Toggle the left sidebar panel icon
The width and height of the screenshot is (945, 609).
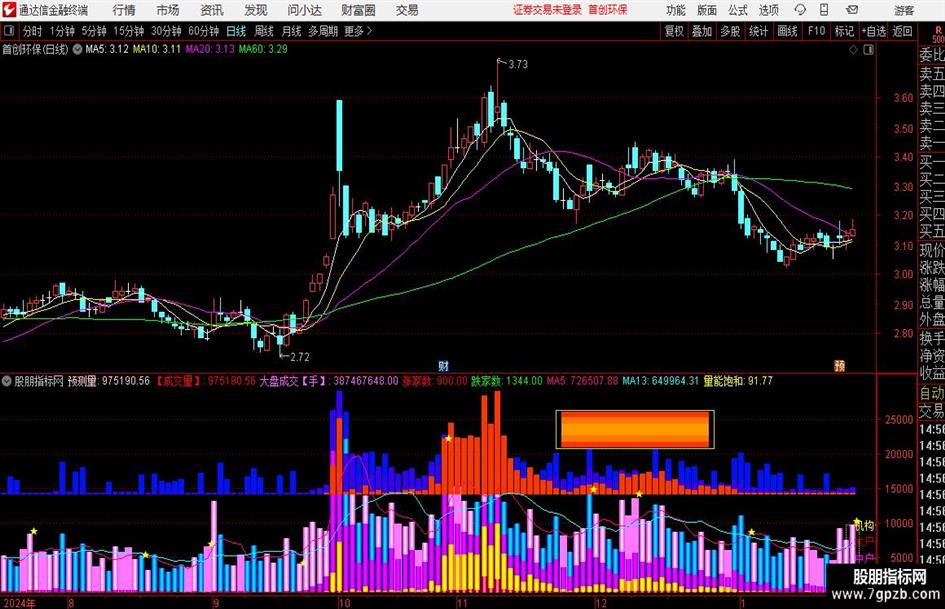click(8, 31)
